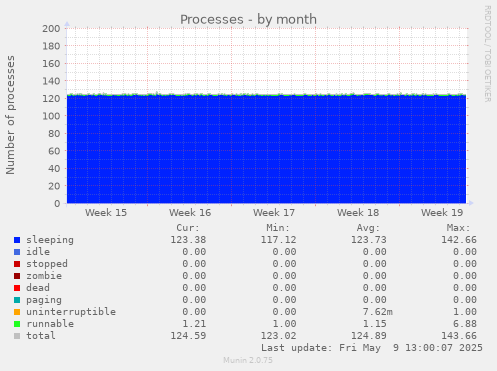Select the 'zombie' legend label

tap(44, 276)
